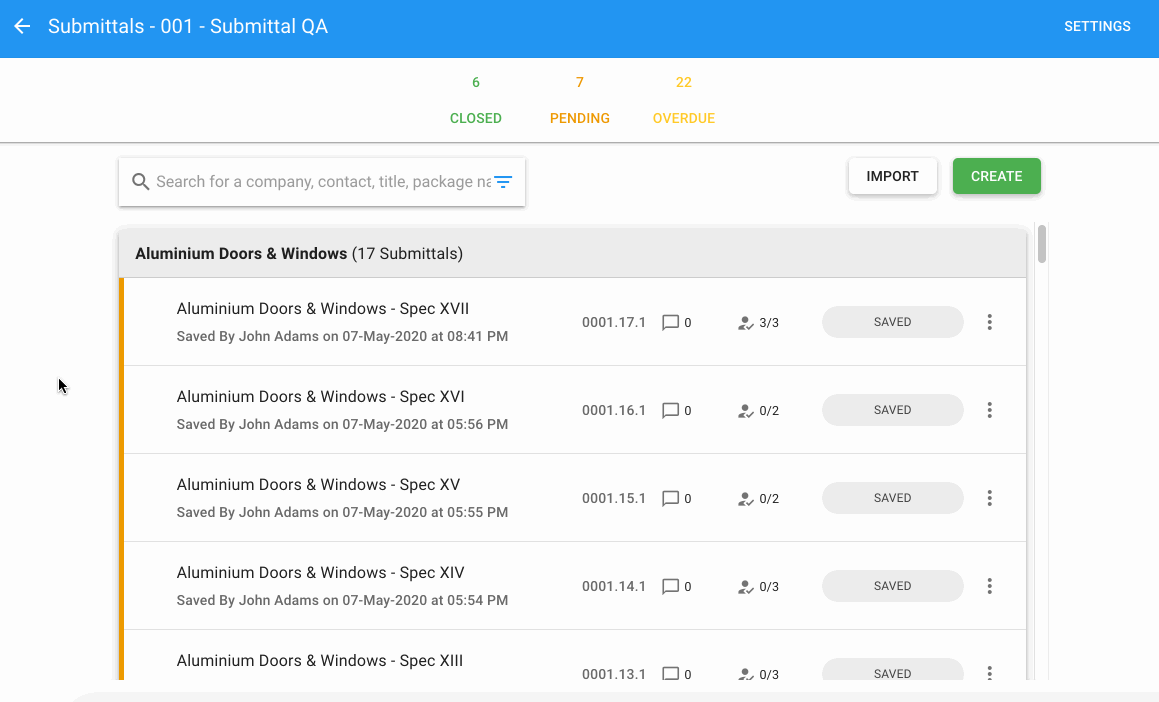This screenshot has height=702, width=1159.
Task: Open submittal Aluminium Doors & Windows - Spec XIV
Action: pos(321,573)
